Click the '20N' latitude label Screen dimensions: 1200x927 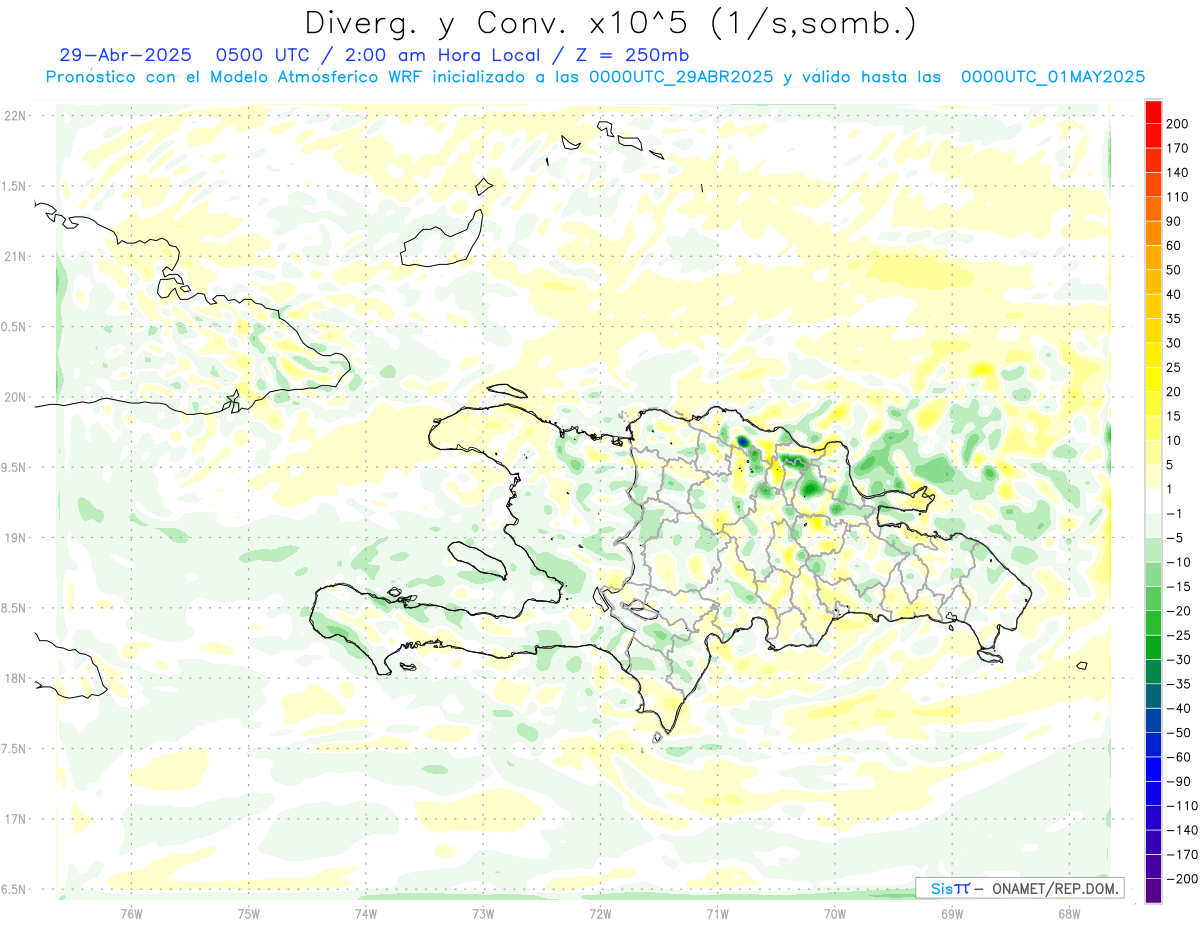coord(14,397)
